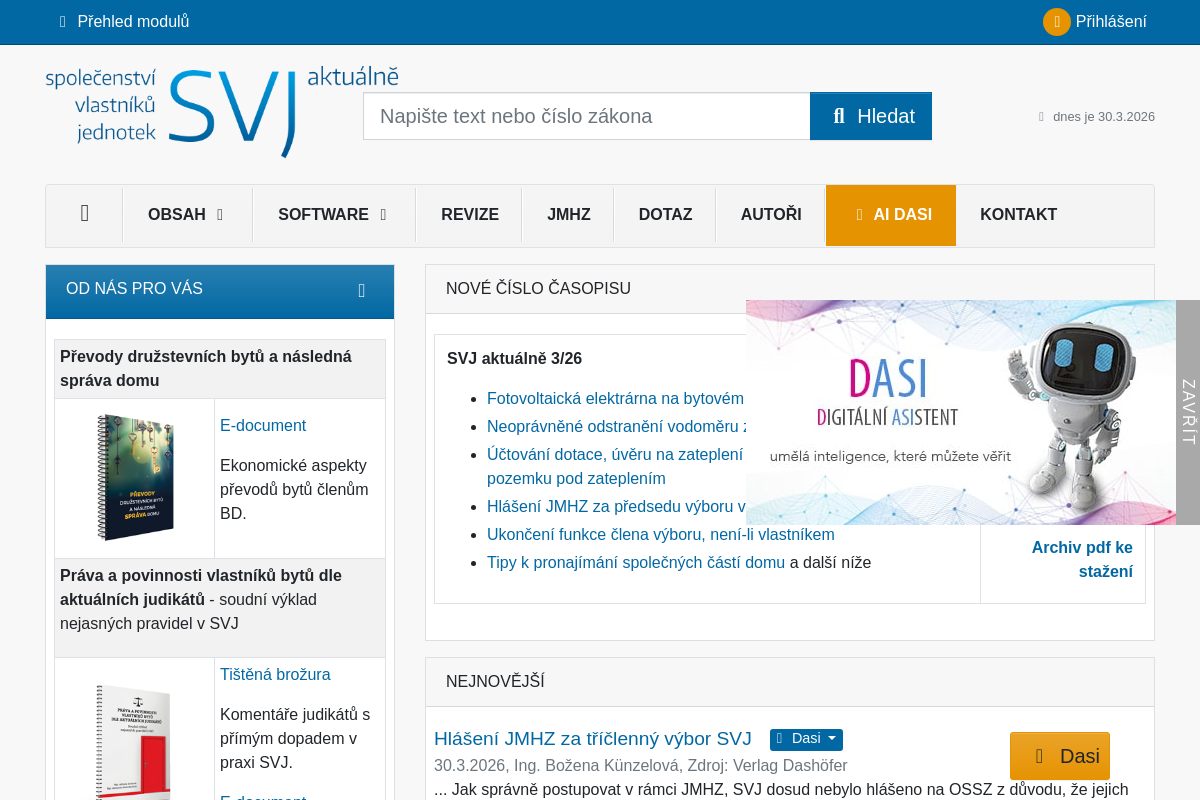Go to the AI DASI tab
1200x800 pixels.
pyautogui.click(x=891, y=214)
